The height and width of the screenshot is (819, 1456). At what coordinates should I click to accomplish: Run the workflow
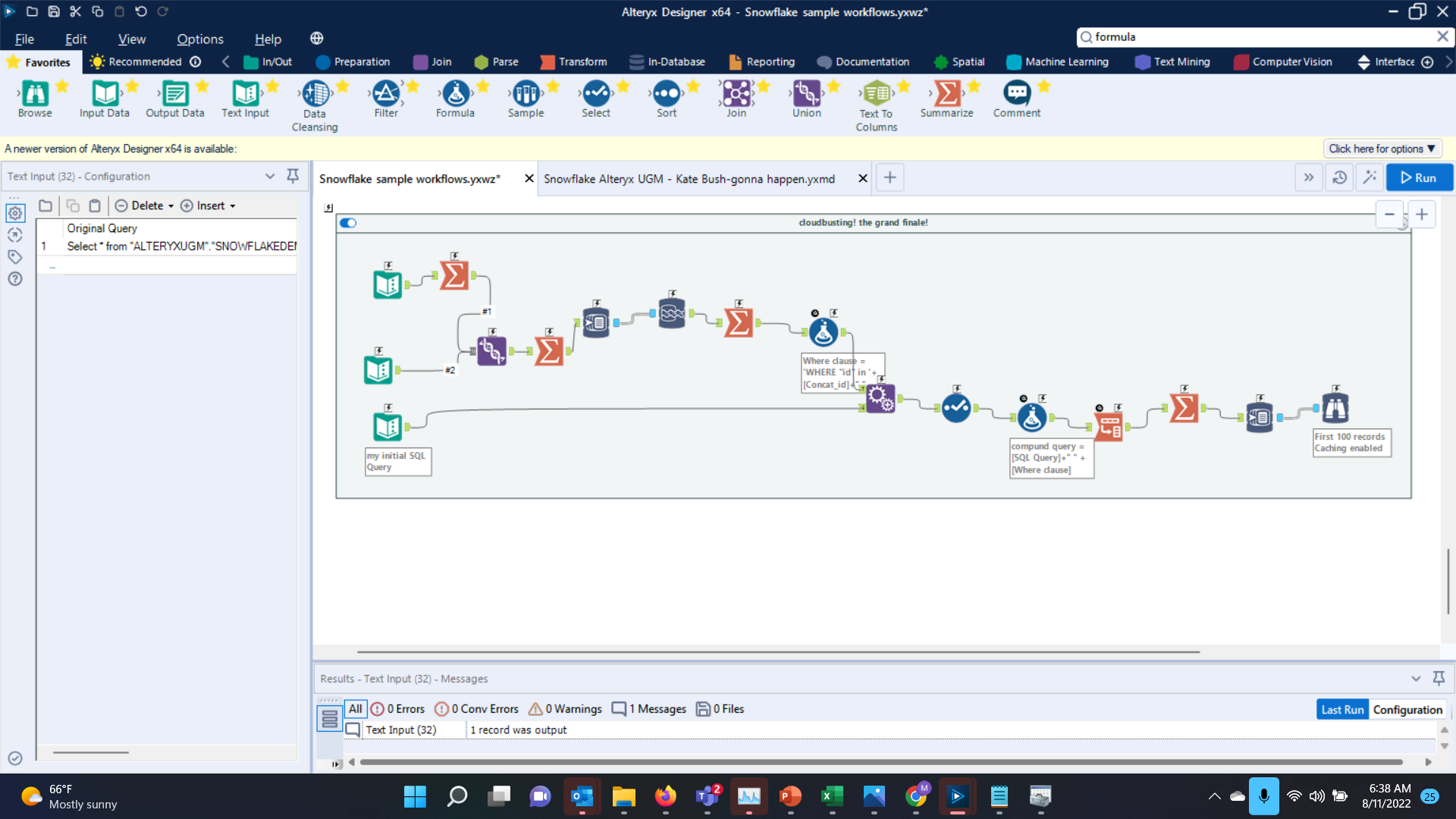[1419, 177]
